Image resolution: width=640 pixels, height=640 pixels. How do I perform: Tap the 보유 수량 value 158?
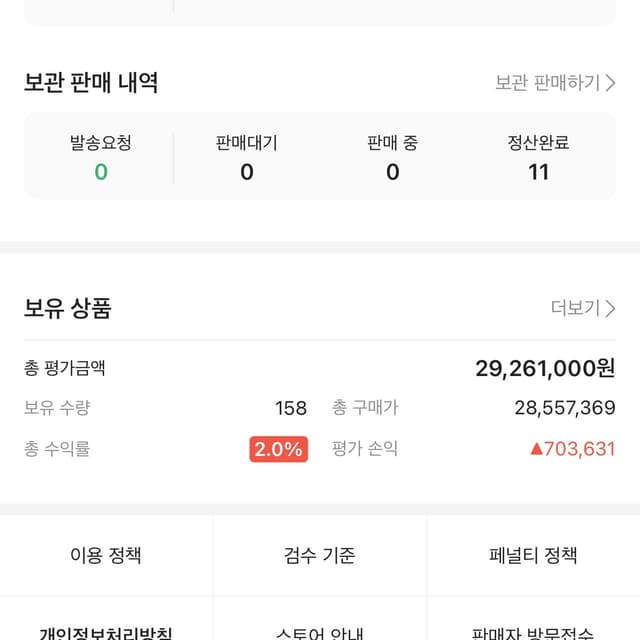[291, 408]
